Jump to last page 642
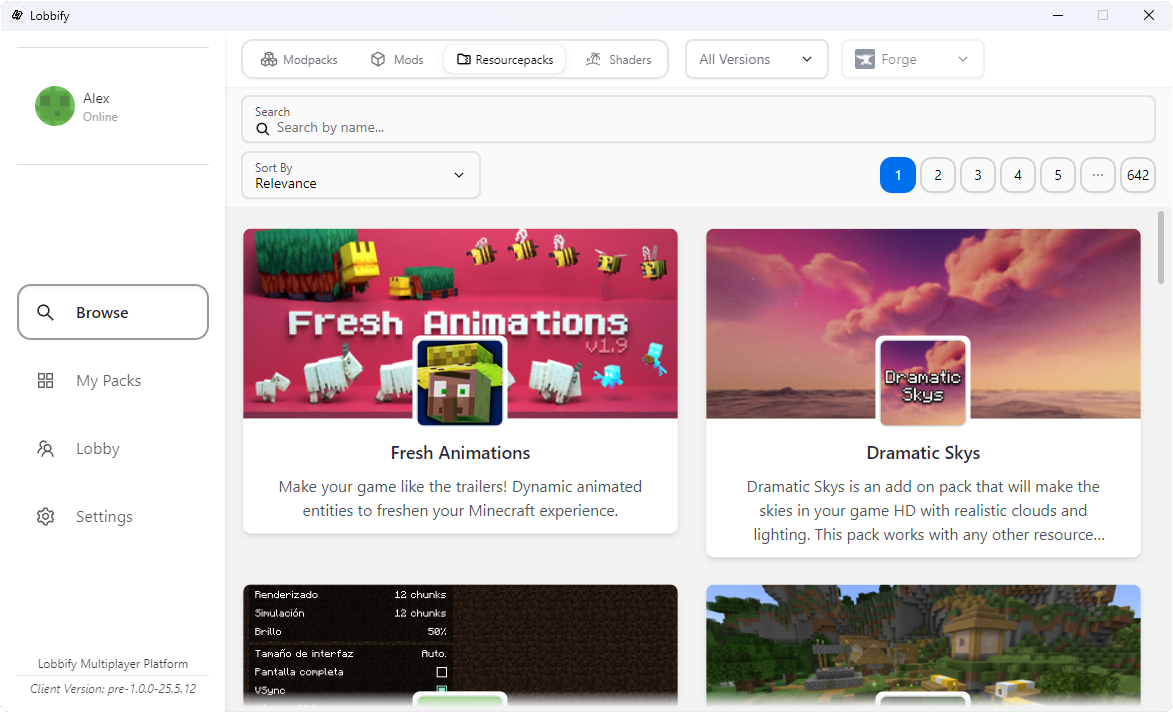The width and height of the screenshot is (1173, 713). click(1138, 175)
